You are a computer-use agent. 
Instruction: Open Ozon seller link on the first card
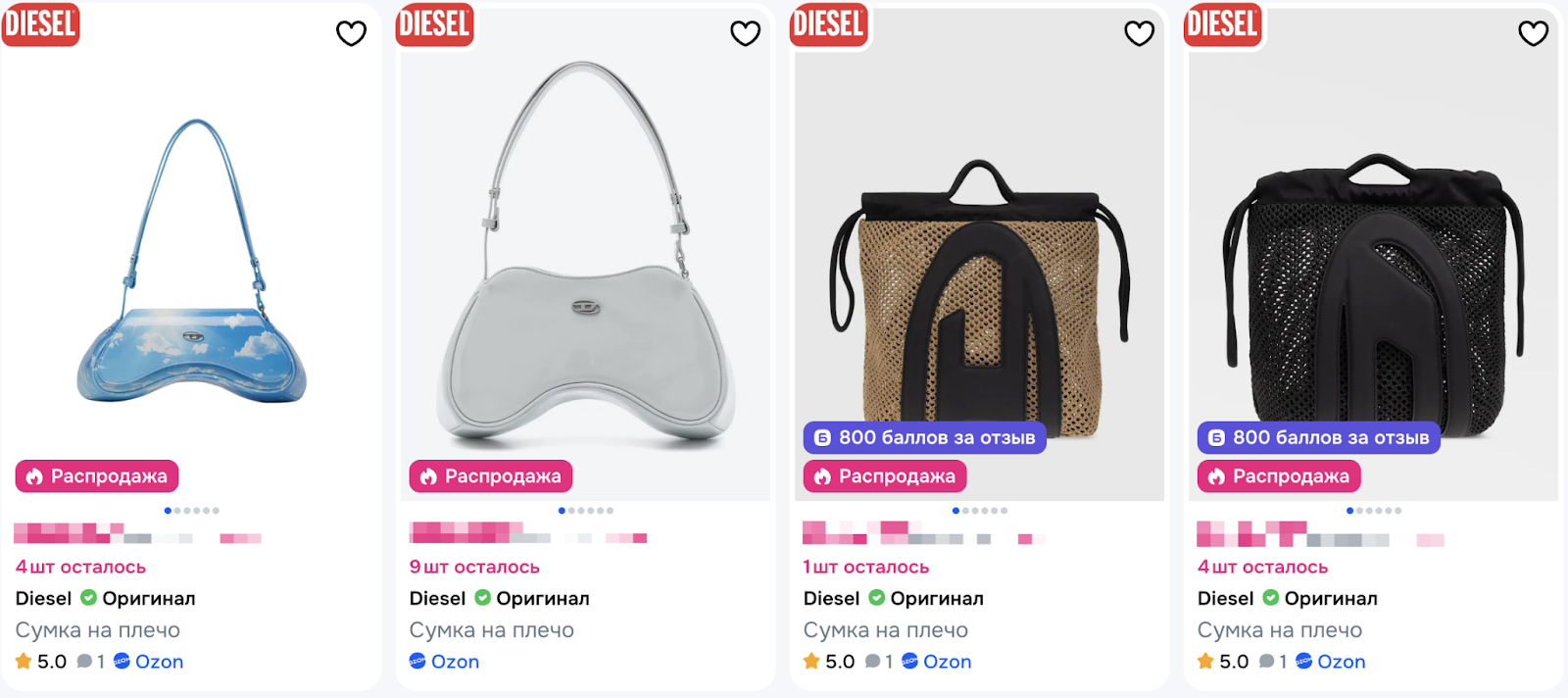point(149,662)
